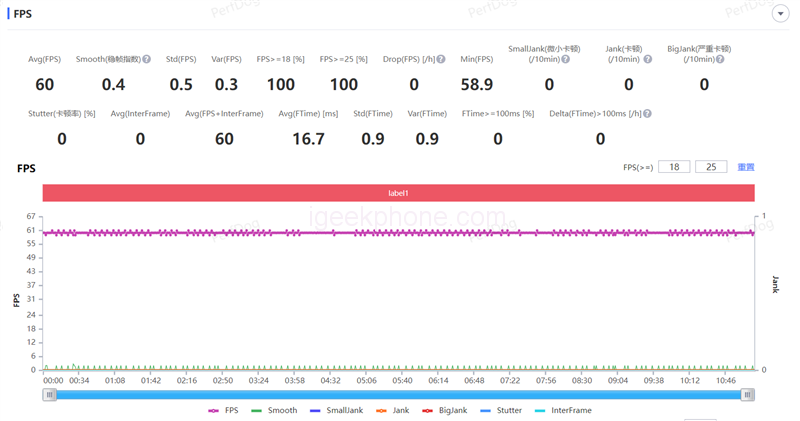
Task: Click the BigJank (/10min) help icon
Action: (x=723, y=60)
